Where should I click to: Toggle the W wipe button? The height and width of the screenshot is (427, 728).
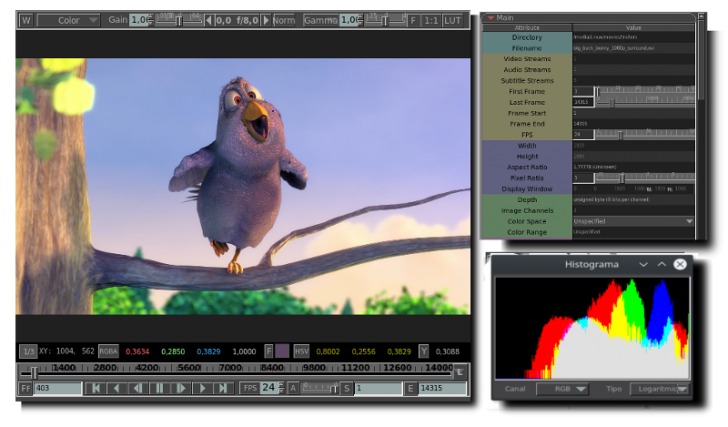(26, 20)
